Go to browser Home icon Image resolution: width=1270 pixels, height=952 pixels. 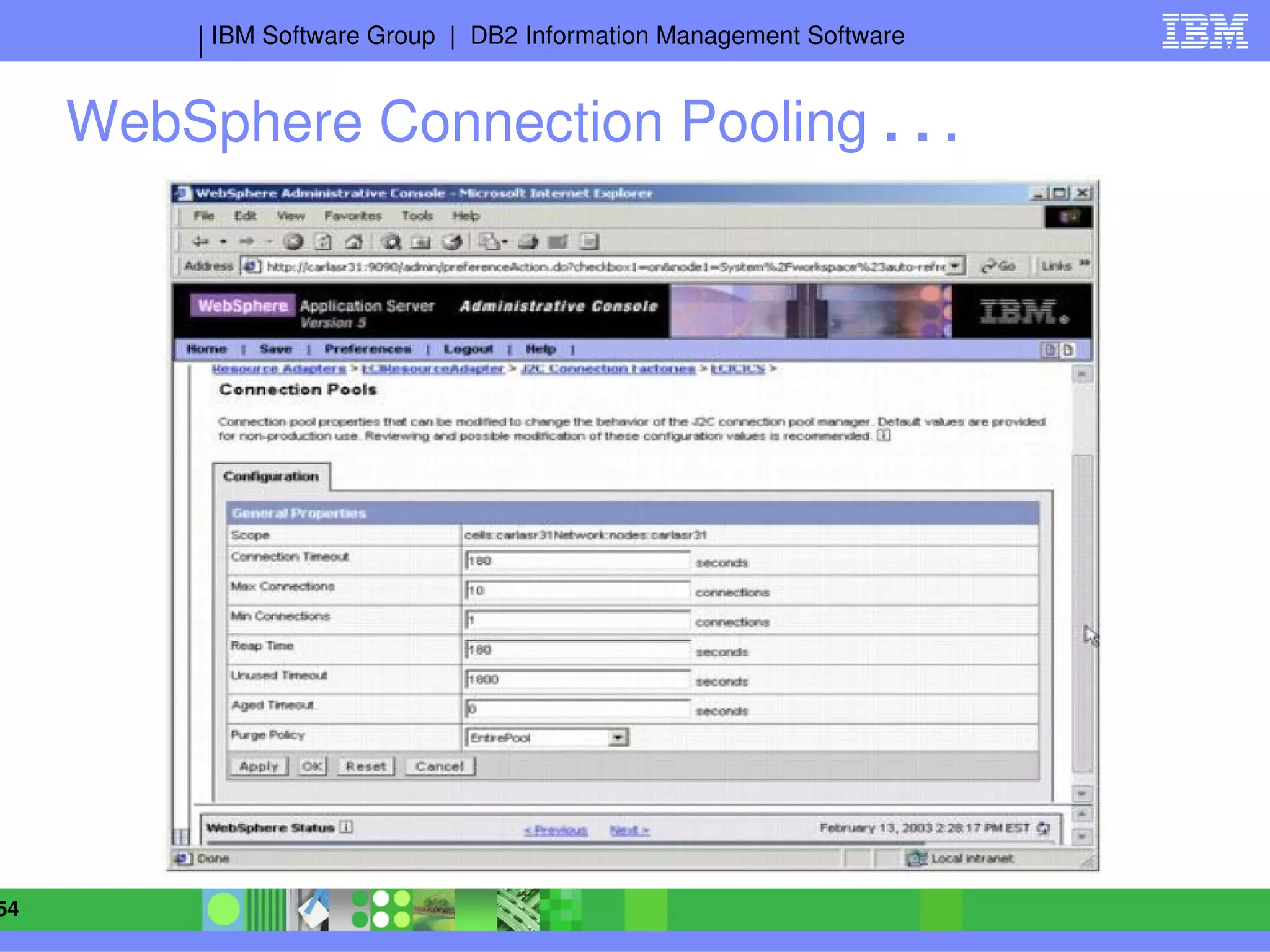click(x=354, y=242)
